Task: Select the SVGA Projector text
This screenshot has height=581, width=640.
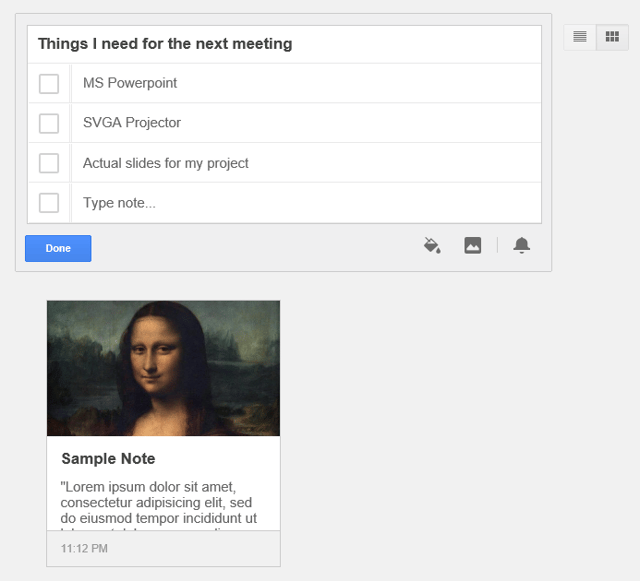Action: [x=132, y=122]
